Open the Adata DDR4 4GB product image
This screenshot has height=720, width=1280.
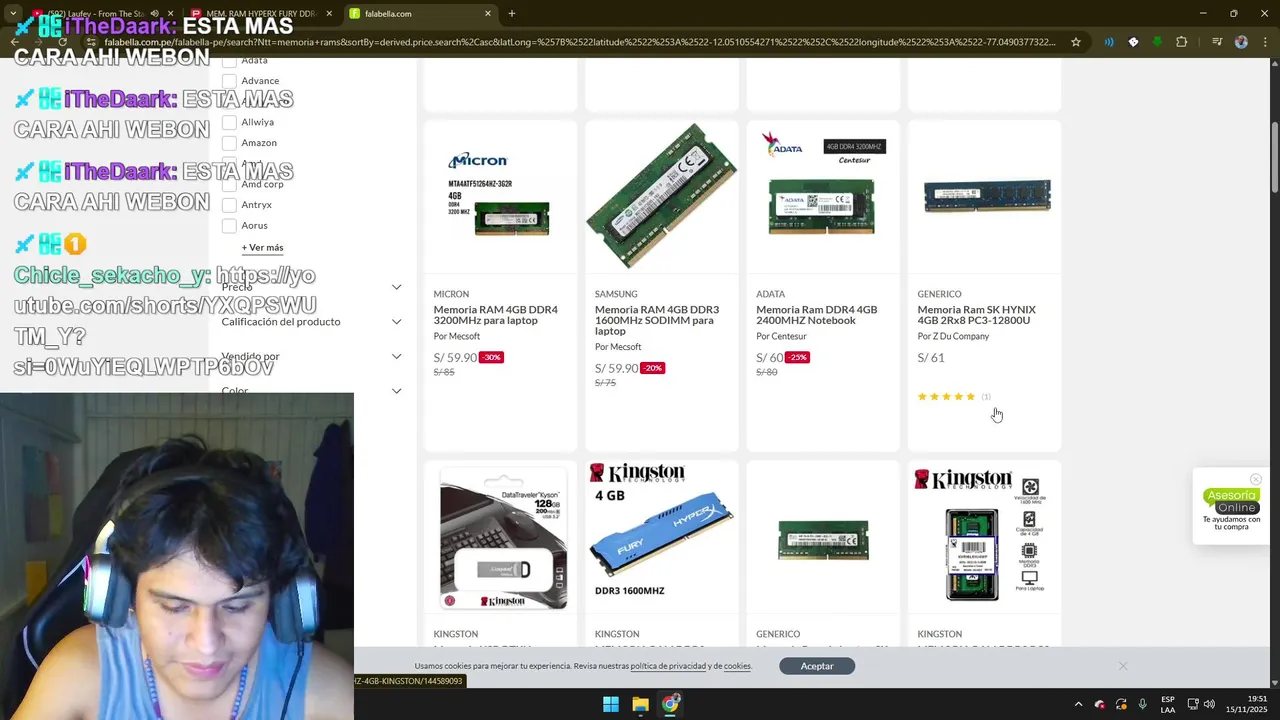click(823, 196)
